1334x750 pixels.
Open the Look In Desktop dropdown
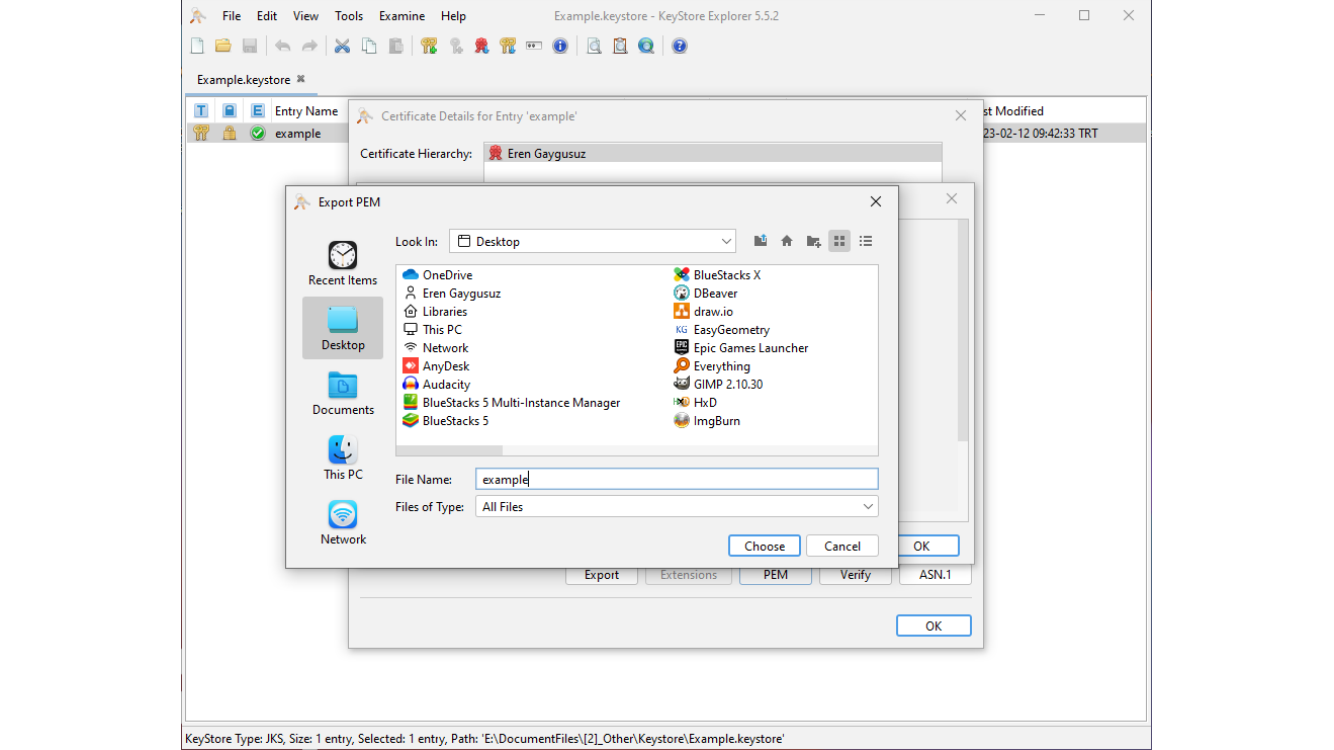(592, 241)
